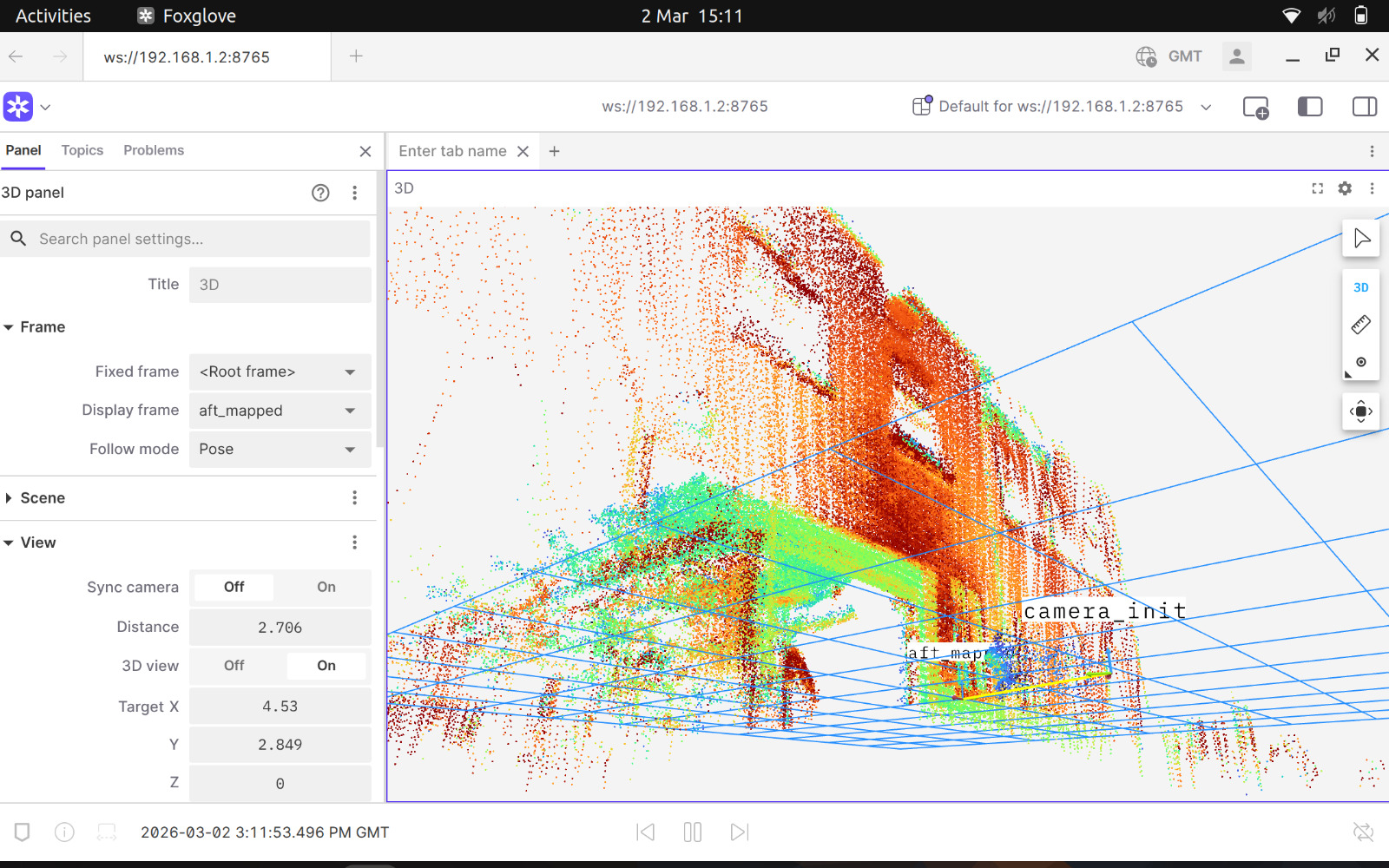Set 3D view to Off
Screen dimensions: 1389x868
233,666
